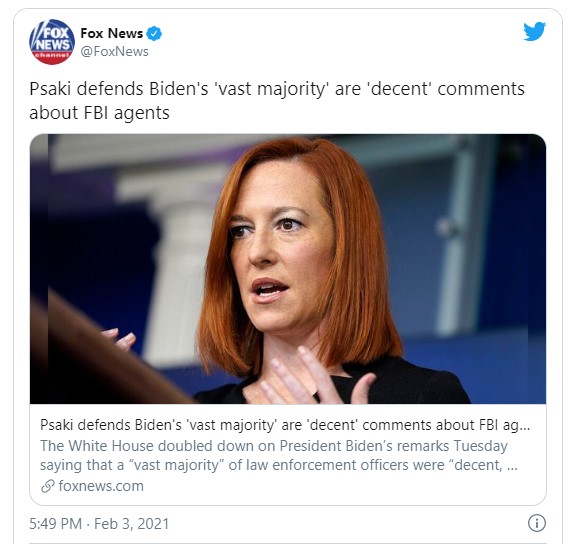
Task: Click the blue Twitter bird icon
Action: coord(534,32)
